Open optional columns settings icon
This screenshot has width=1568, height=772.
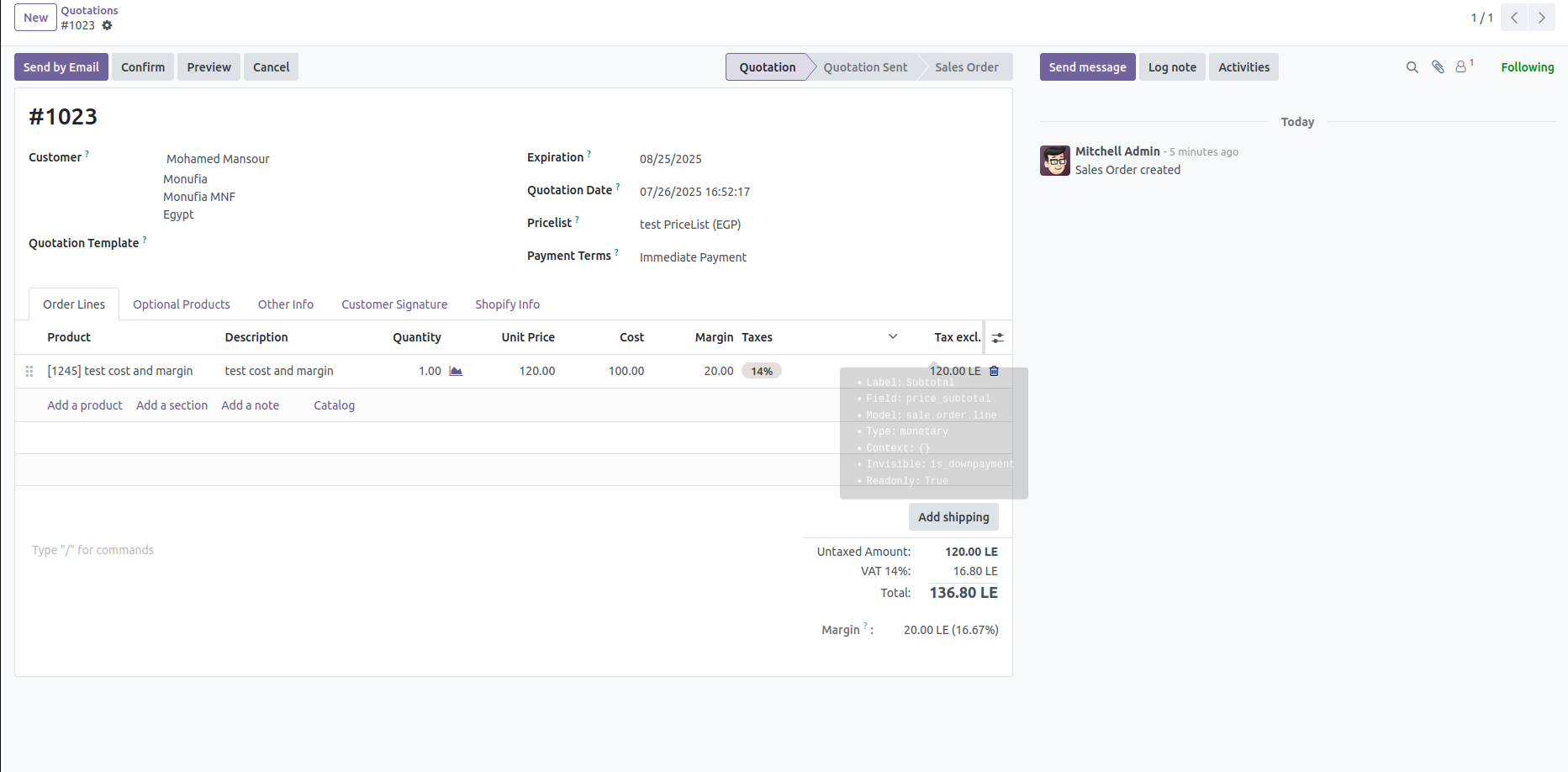click(x=997, y=337)
